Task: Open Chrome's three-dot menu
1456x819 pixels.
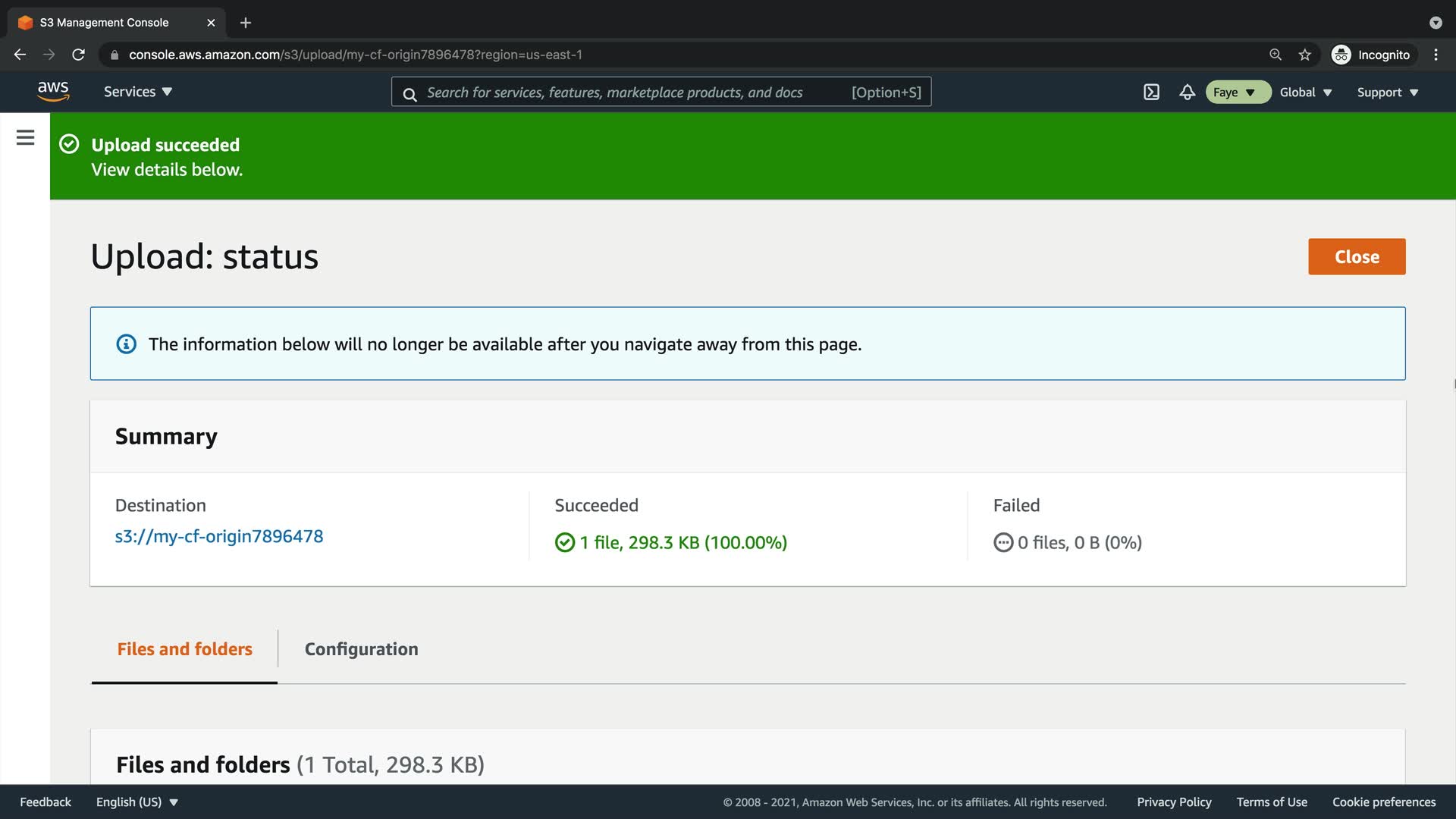Action: coord(1436,55)
